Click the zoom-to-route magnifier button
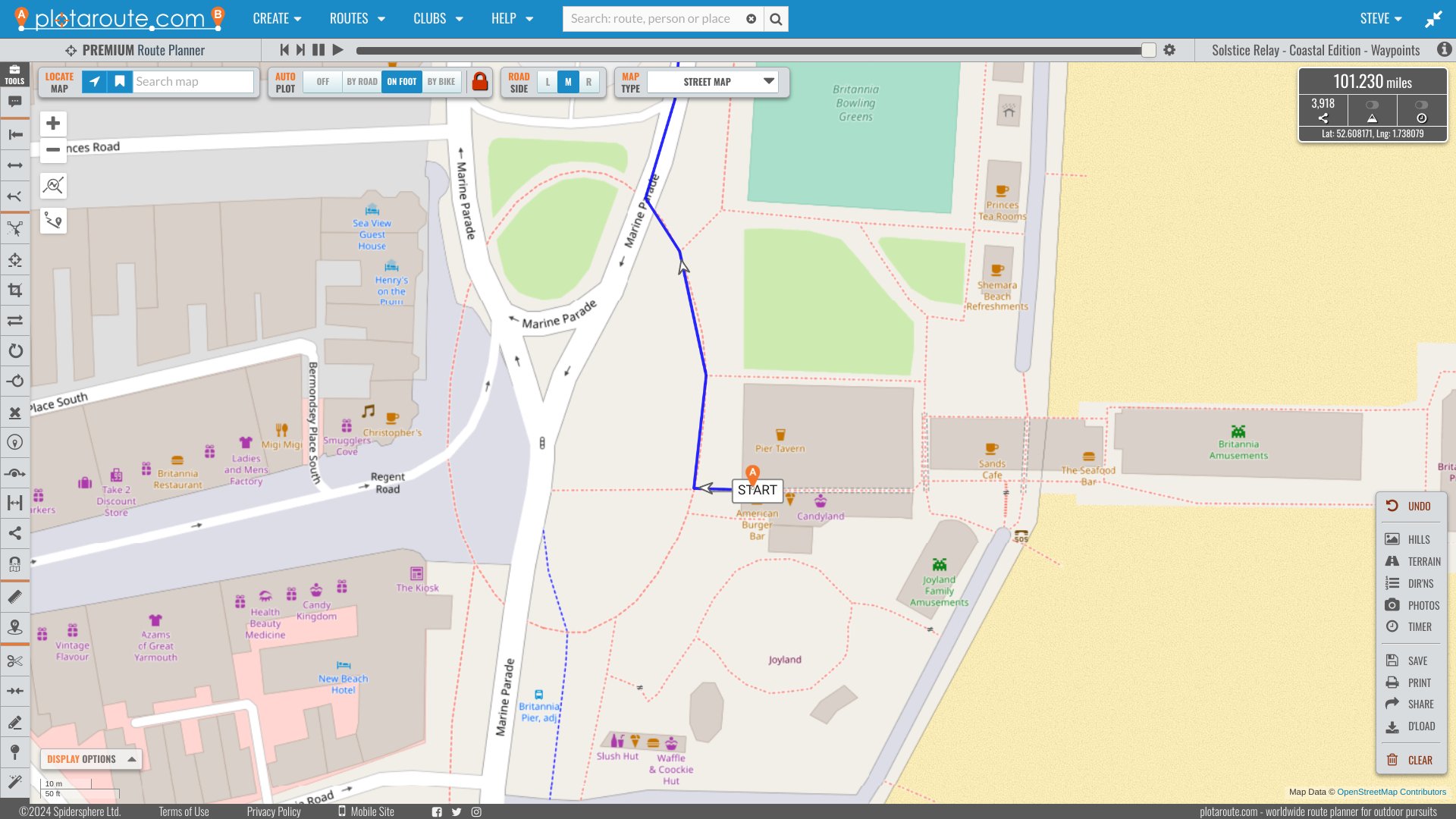Image resolution: width=1456 pixels, height=819 pixels. point(53,186)
